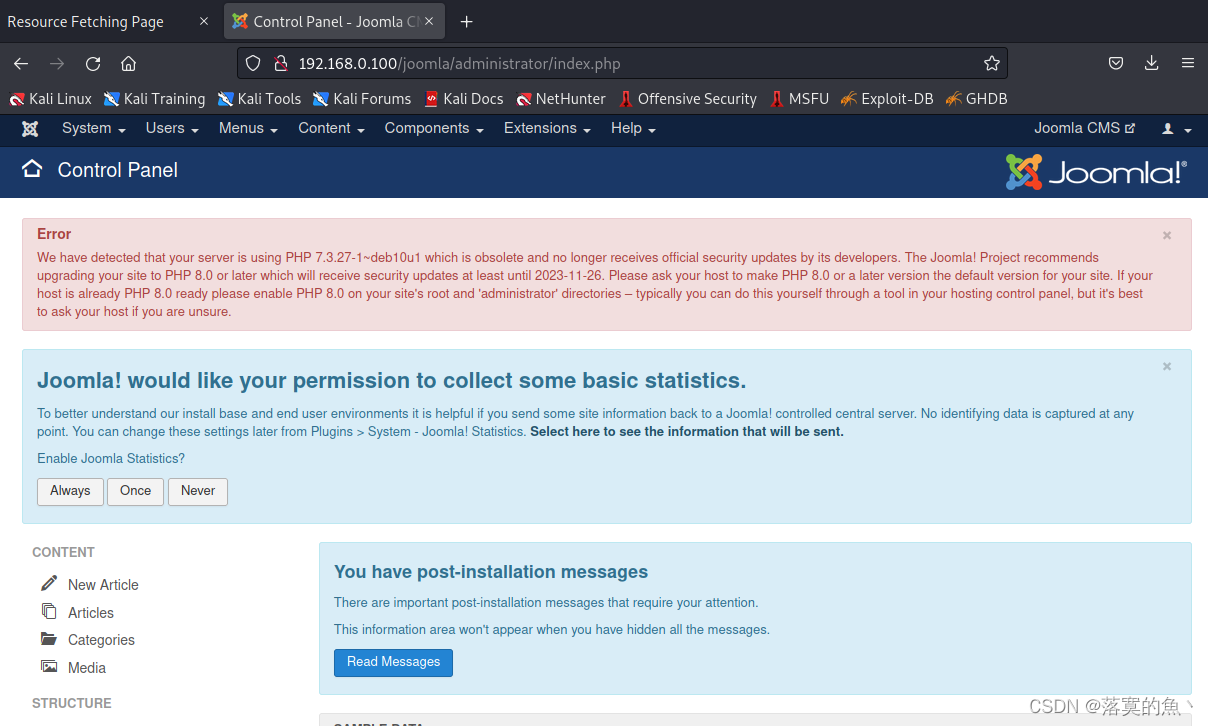Image resolution: width=1208 pixels, height=726 pixels.
Task: Click the 'Control Panel' page title
Action: click(x=118, y=170)
